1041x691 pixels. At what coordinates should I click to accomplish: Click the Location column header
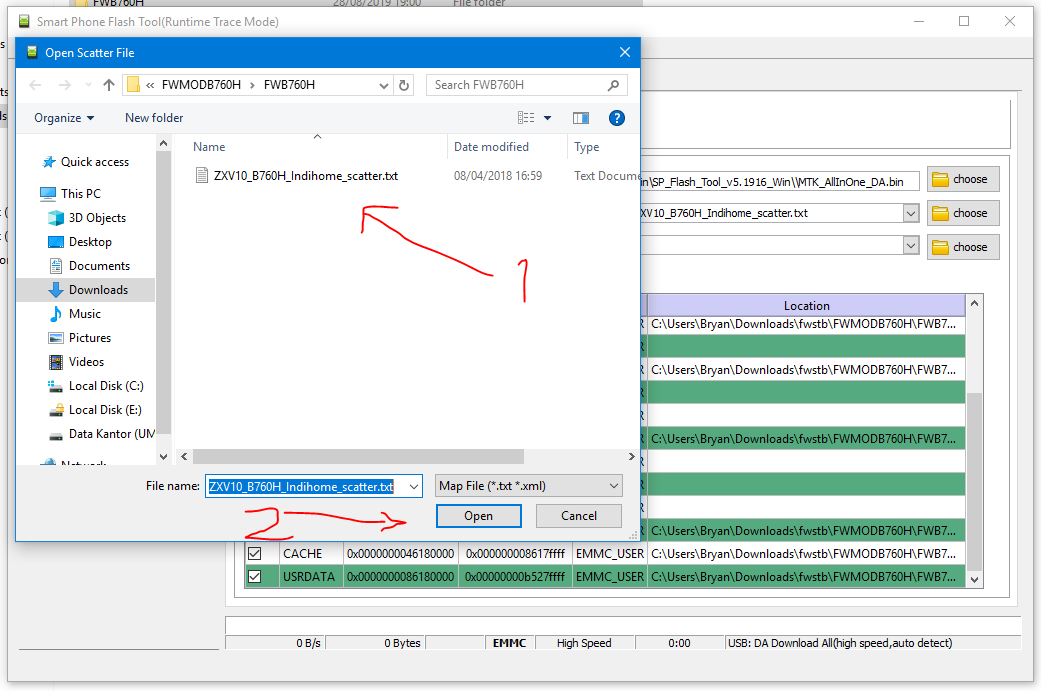[806, 305]
